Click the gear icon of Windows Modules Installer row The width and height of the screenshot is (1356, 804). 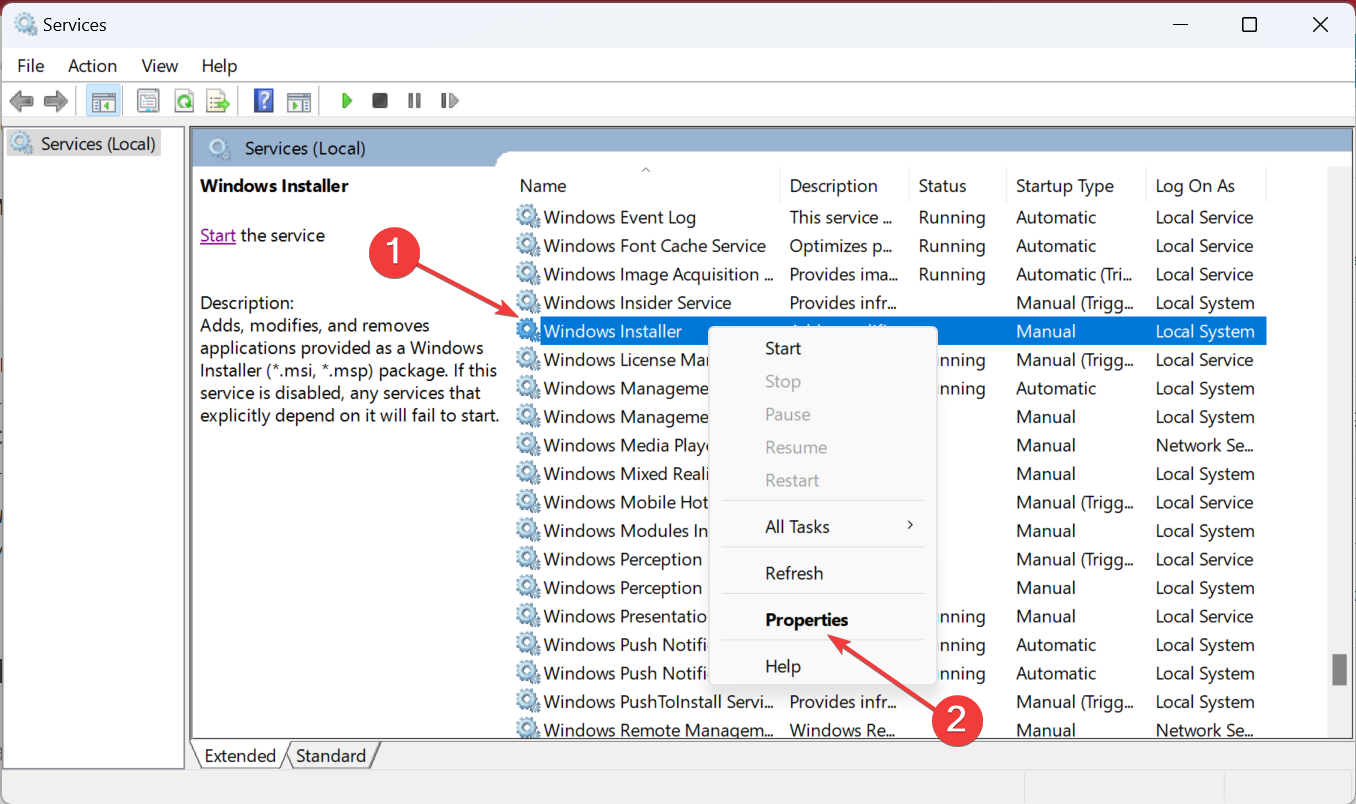point(528,530)
